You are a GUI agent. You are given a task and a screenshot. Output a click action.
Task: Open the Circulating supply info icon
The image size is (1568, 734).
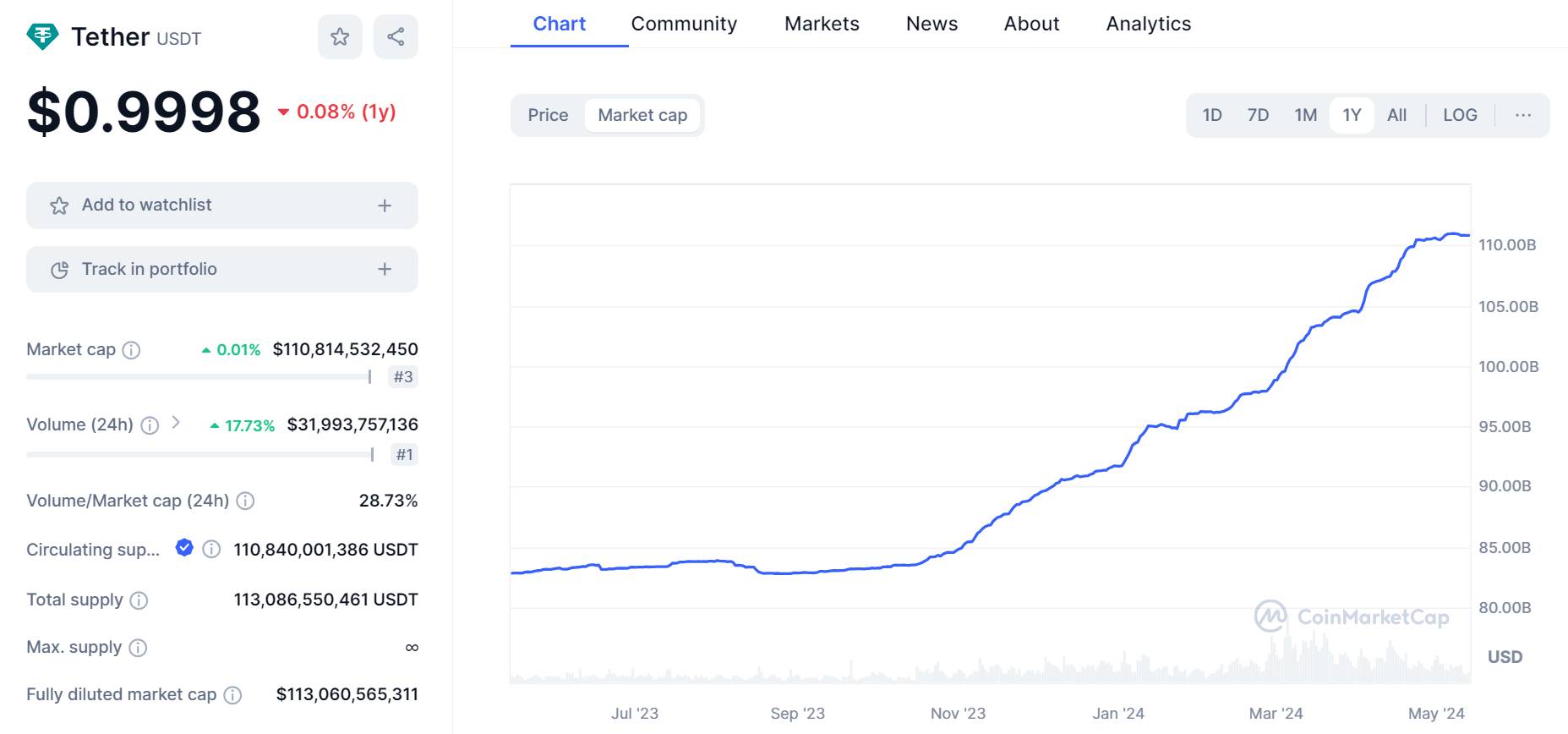coord(211,550)
